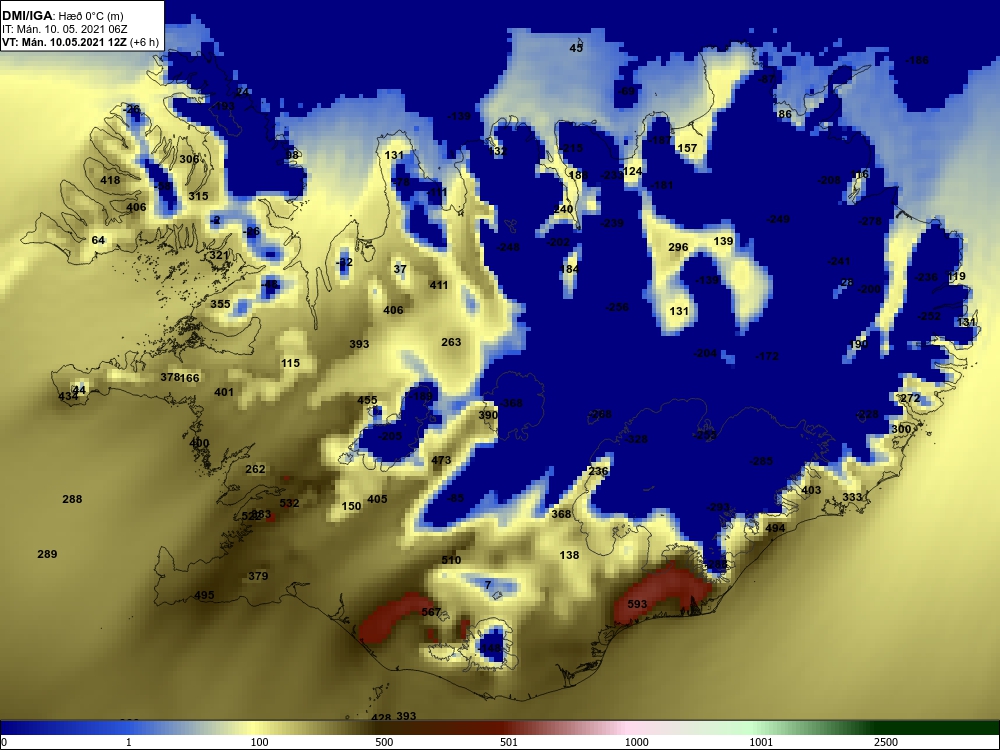The height and width of the screenshot is (750, 1000).
Task: Click the 45 value off the north coast
Action: click(x=576, y=48)
